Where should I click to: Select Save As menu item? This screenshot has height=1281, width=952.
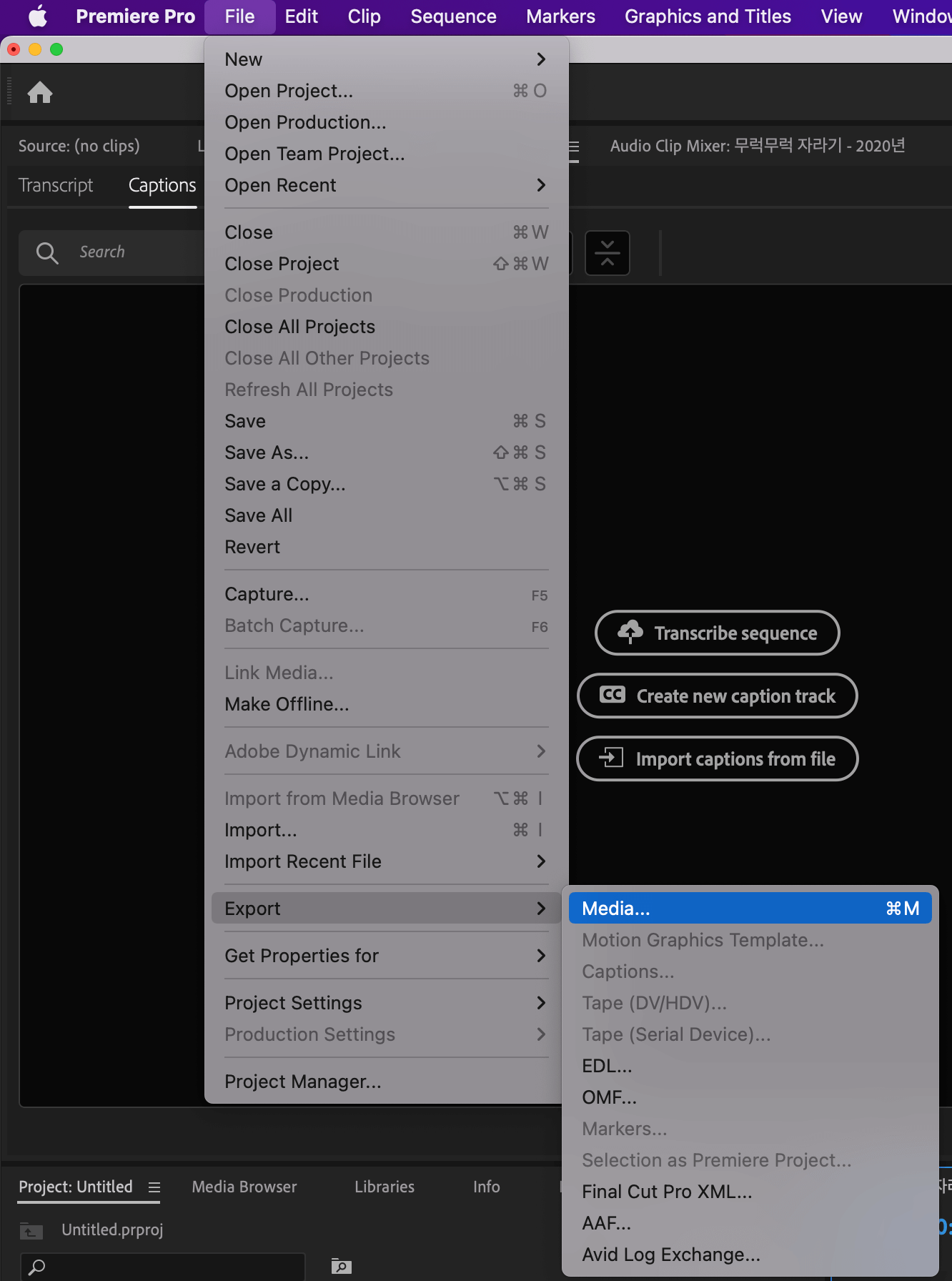click(386, 452)
